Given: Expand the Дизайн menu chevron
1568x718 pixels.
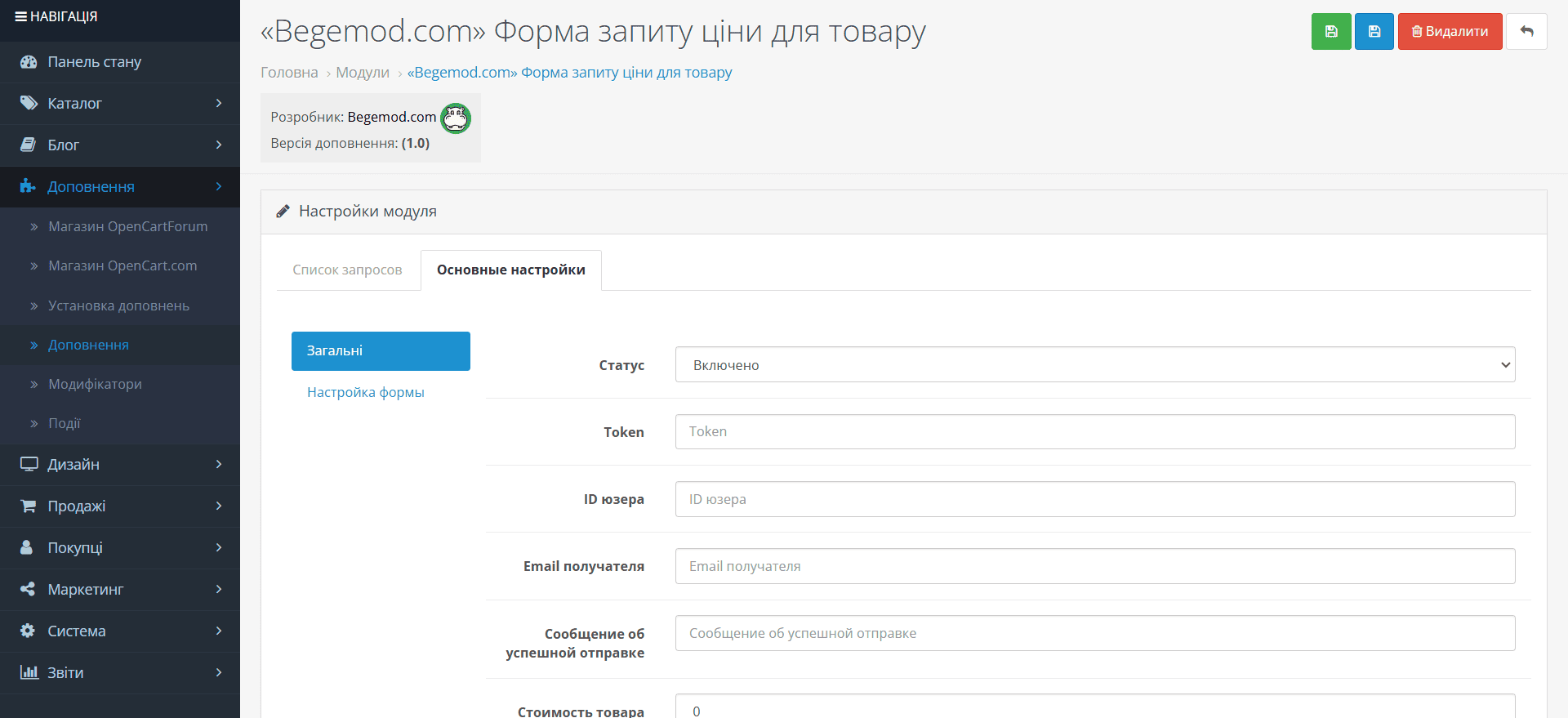Looking at the screenshot, I should [x=219, y=465].
